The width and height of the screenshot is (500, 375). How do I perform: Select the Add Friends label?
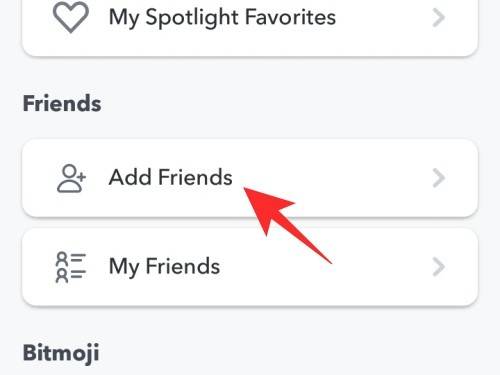coord(170,177)
